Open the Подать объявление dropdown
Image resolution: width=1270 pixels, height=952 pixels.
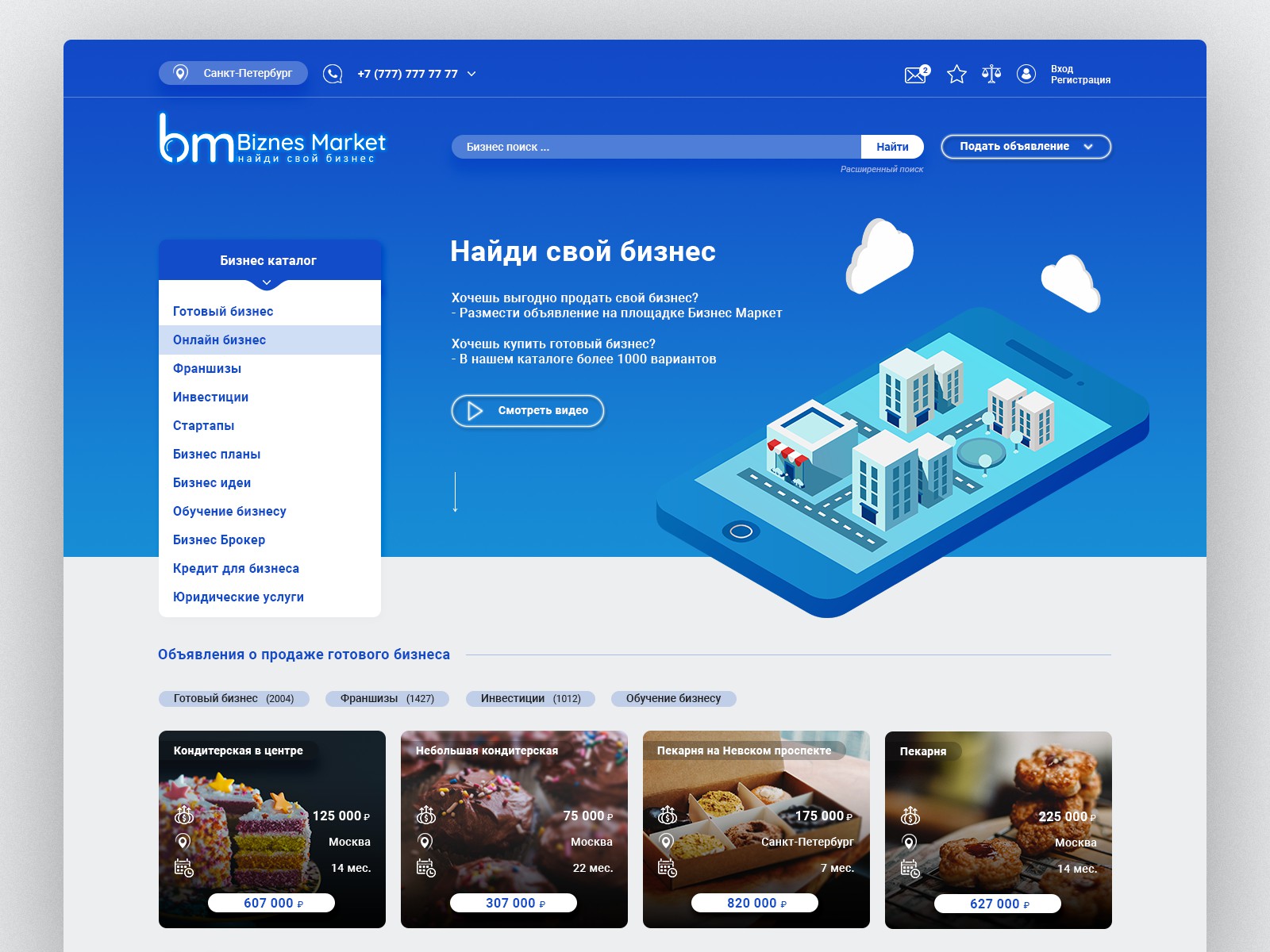(x=1026, y=147)
